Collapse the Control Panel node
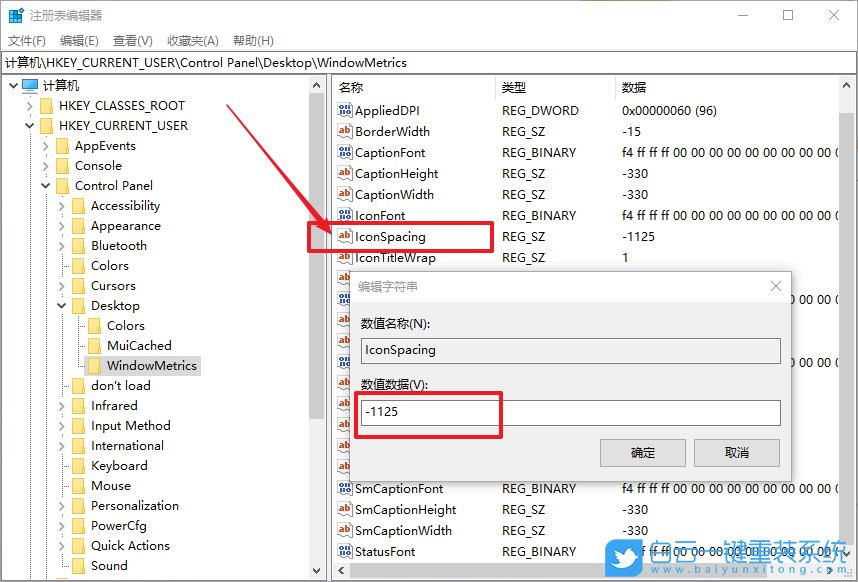This screenshot has height=582, width=858. [x=44, y=185]
